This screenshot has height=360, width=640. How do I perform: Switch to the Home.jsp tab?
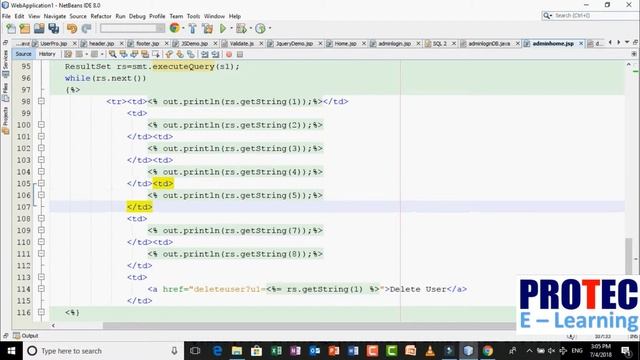tap(345, 43)
